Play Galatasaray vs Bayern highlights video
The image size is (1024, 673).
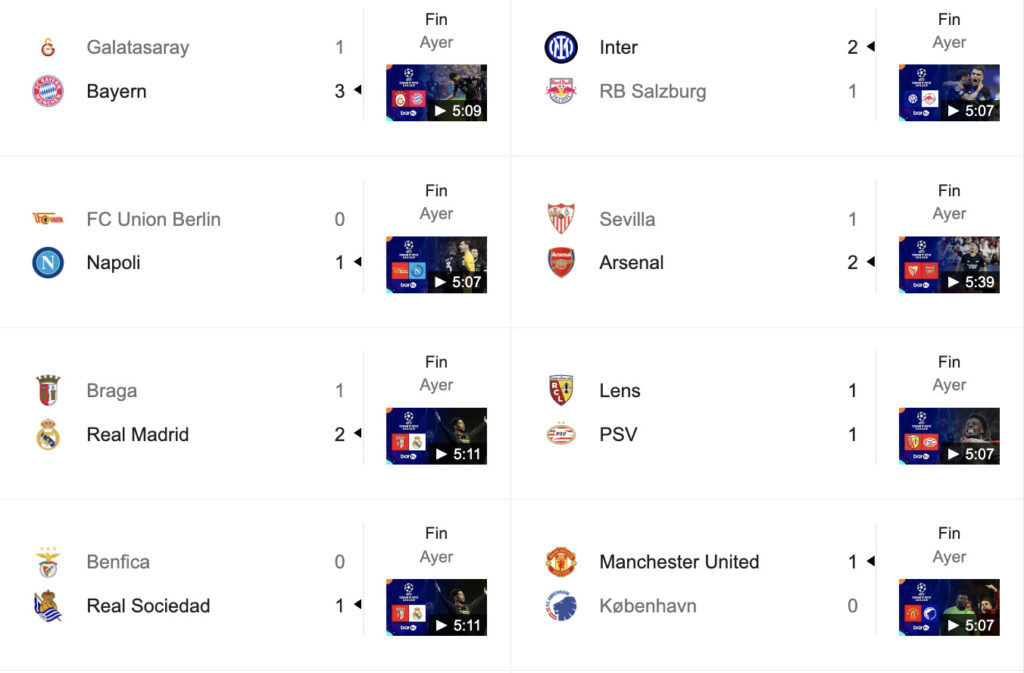click(x=436, y=93)
